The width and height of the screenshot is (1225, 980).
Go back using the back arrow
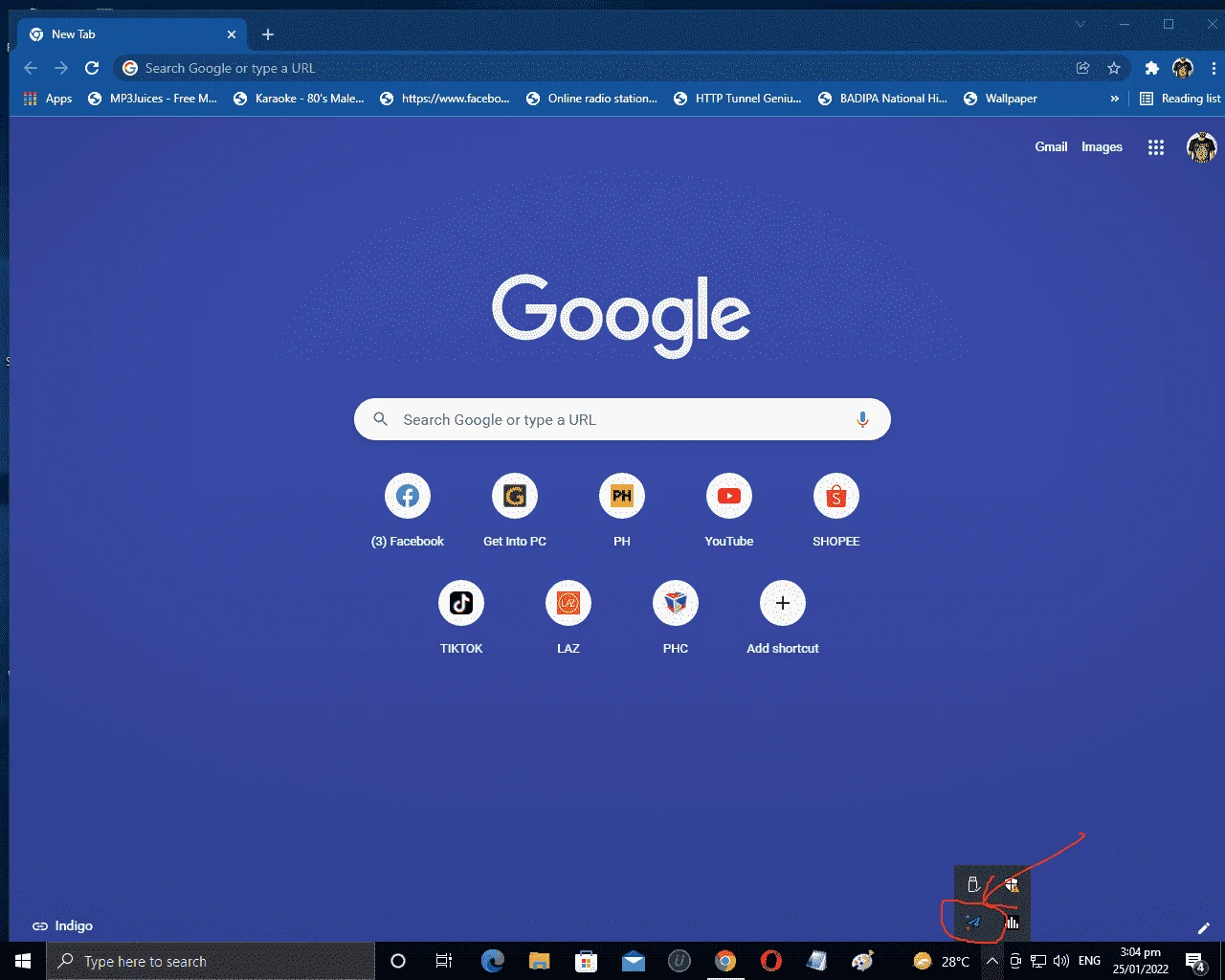(31, 68)
